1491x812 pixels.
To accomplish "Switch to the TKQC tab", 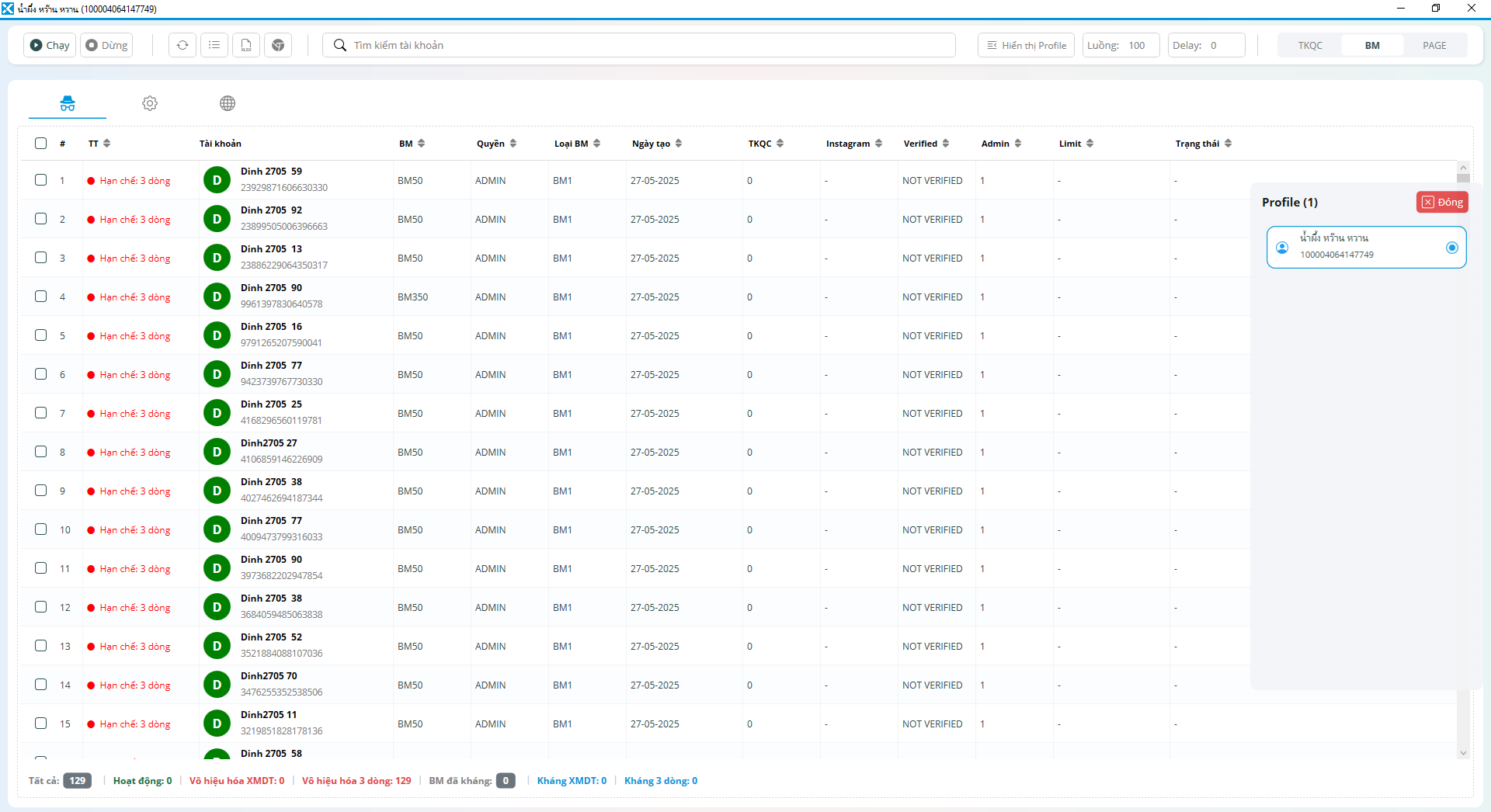I will point(1310,45).
